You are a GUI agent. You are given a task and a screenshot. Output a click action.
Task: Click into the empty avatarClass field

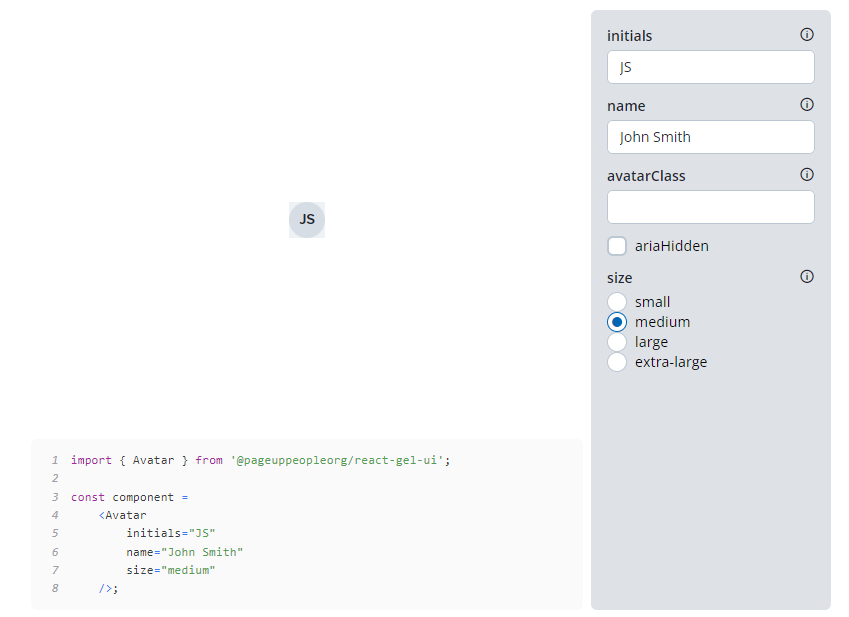710,207
